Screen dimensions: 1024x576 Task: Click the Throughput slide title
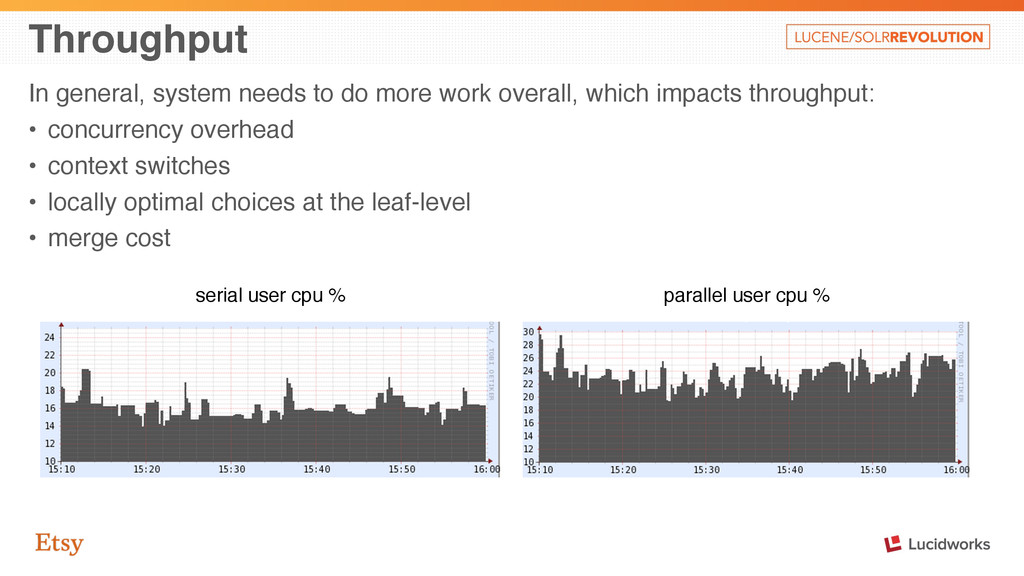138,39
